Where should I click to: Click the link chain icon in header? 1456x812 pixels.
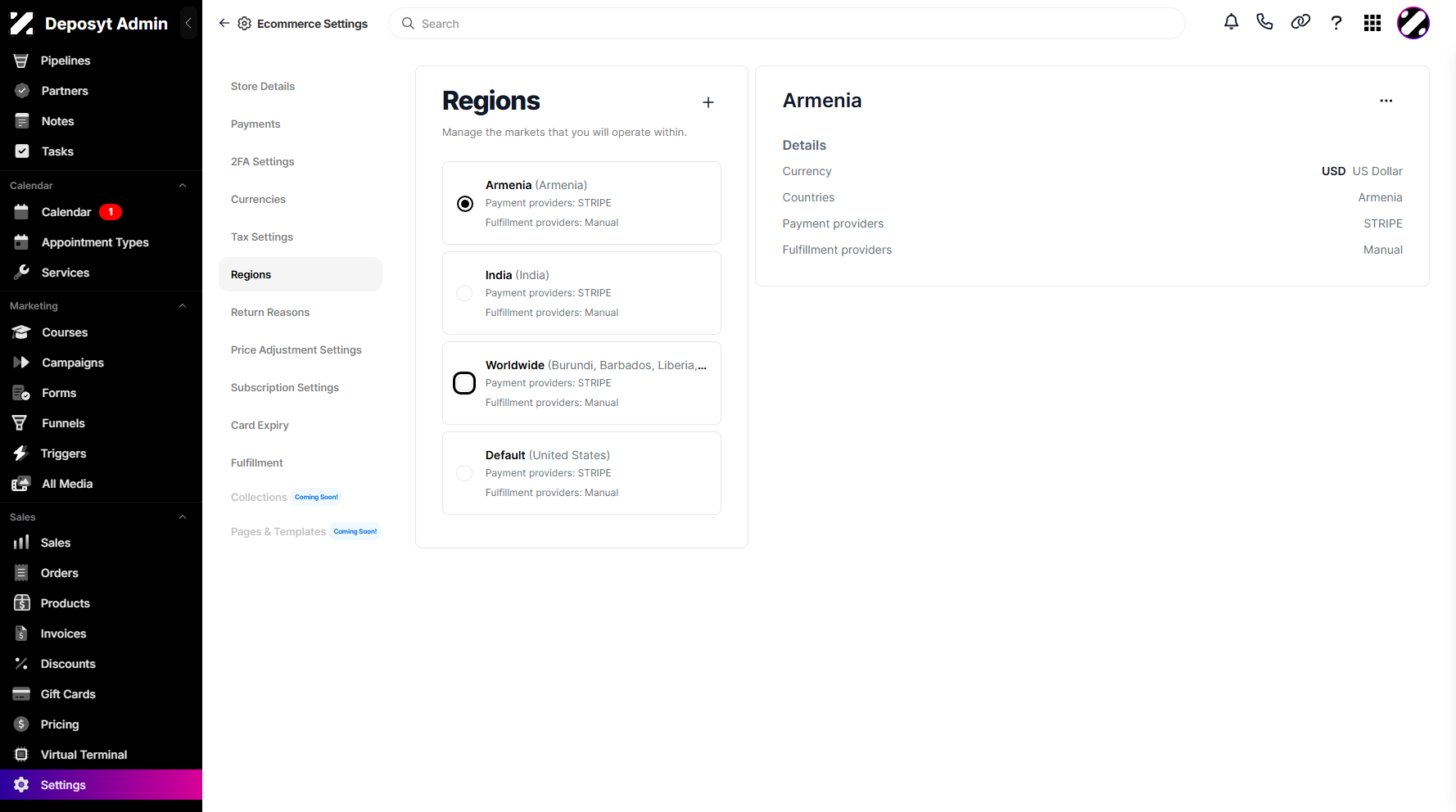click(1300, 22)
